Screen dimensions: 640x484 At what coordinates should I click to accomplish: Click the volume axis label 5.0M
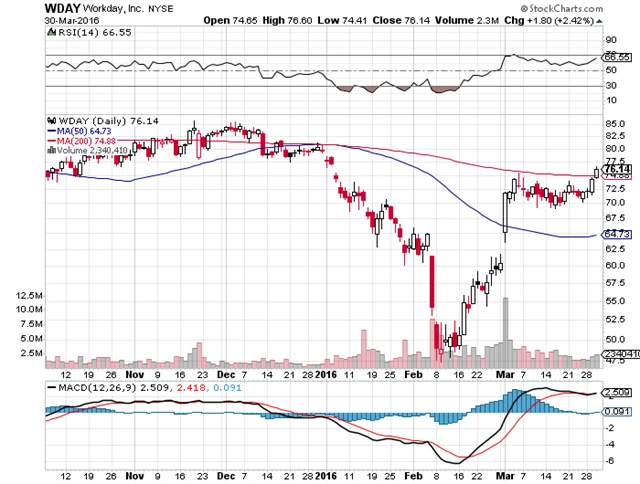point(31,339)
